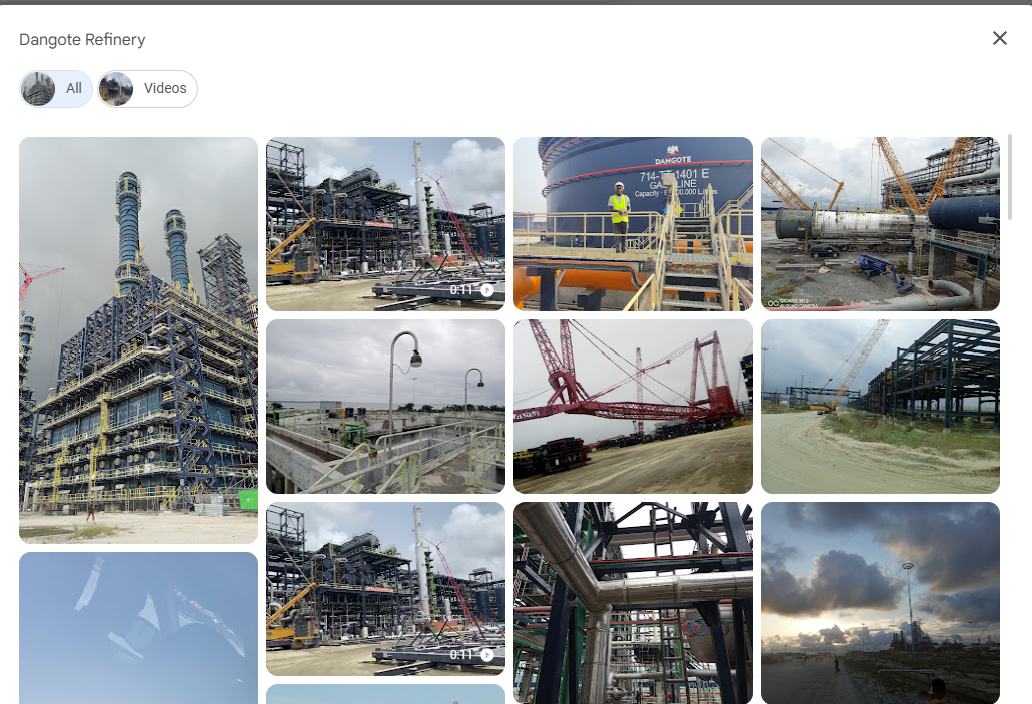The width and height of the screenshot is (1032, 704).
Task: Select the All photos filter chip
Action: click(56, 88)
